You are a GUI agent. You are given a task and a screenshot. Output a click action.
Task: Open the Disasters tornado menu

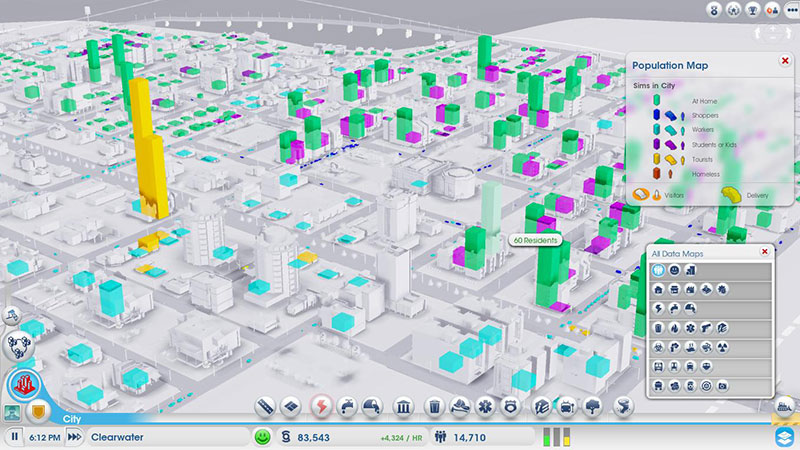623,407
